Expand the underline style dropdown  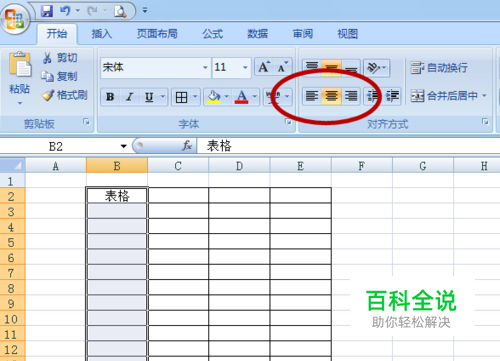163,97
